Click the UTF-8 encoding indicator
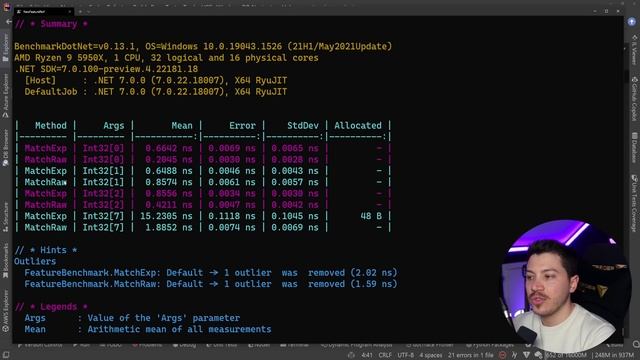Screen dimensions: 640x360 click(405, 355)
